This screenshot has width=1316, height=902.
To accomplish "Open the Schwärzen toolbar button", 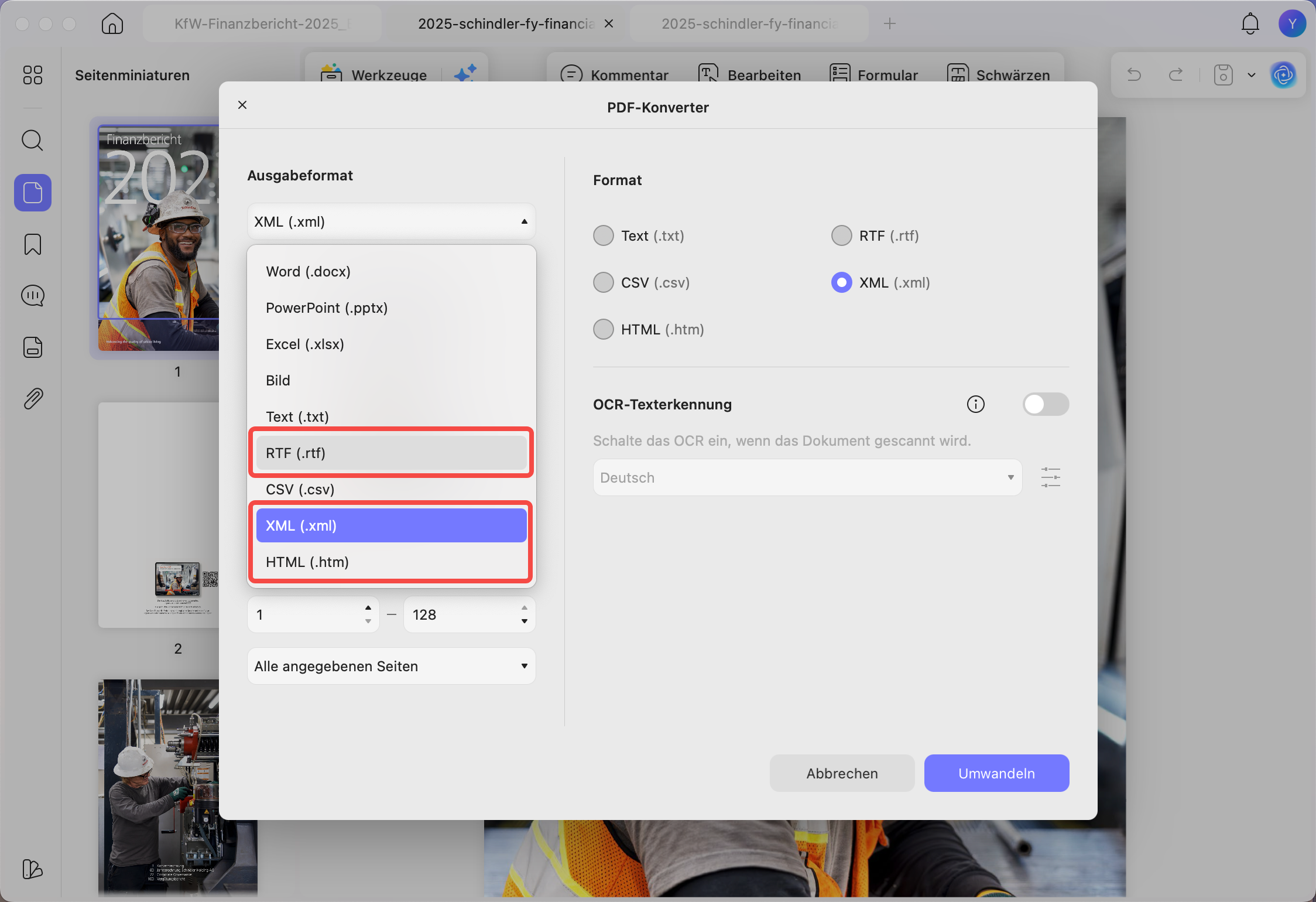I will pos(998,74).
